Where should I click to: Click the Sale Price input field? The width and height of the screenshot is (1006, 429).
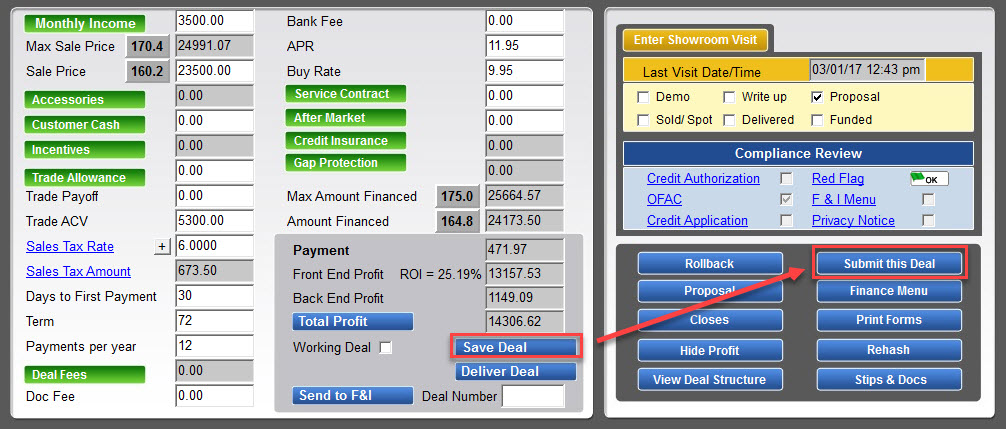coord(215,71)
